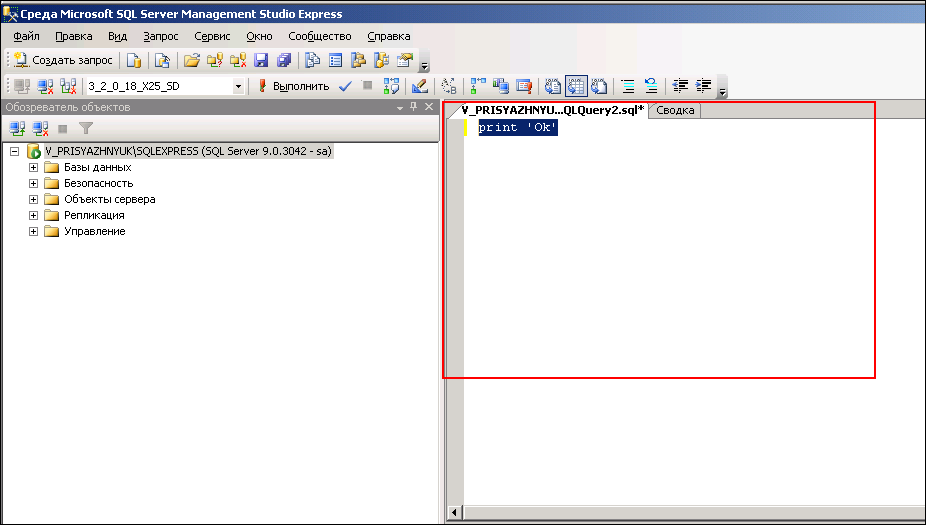Toggle the Object Explorer auto-hide pin
Image resolution: width=926 pixels, height=525 pixels.
tap(413, 107)
